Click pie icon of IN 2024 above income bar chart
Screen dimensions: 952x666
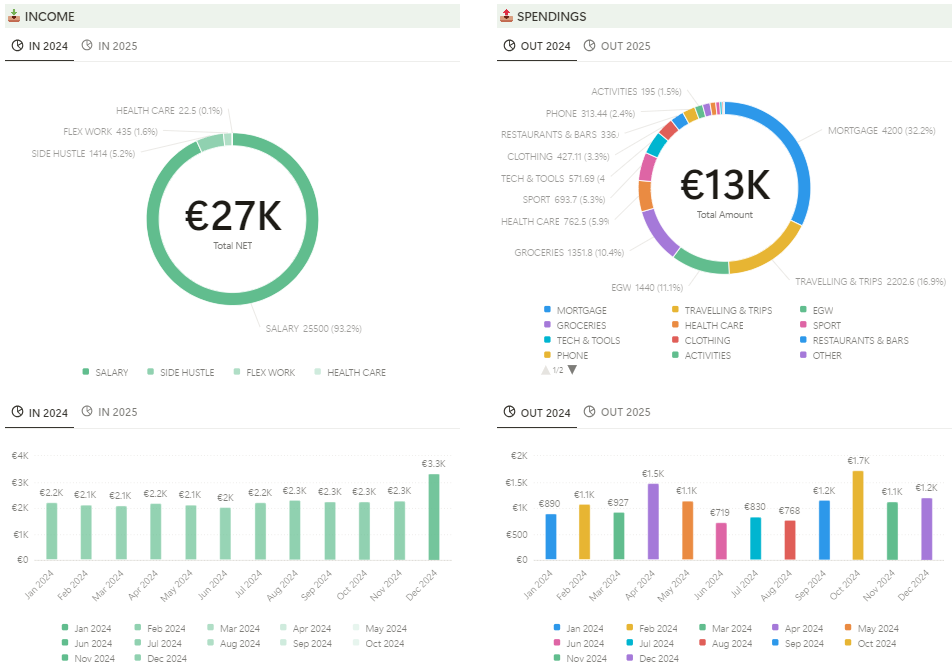pos(17,412)
